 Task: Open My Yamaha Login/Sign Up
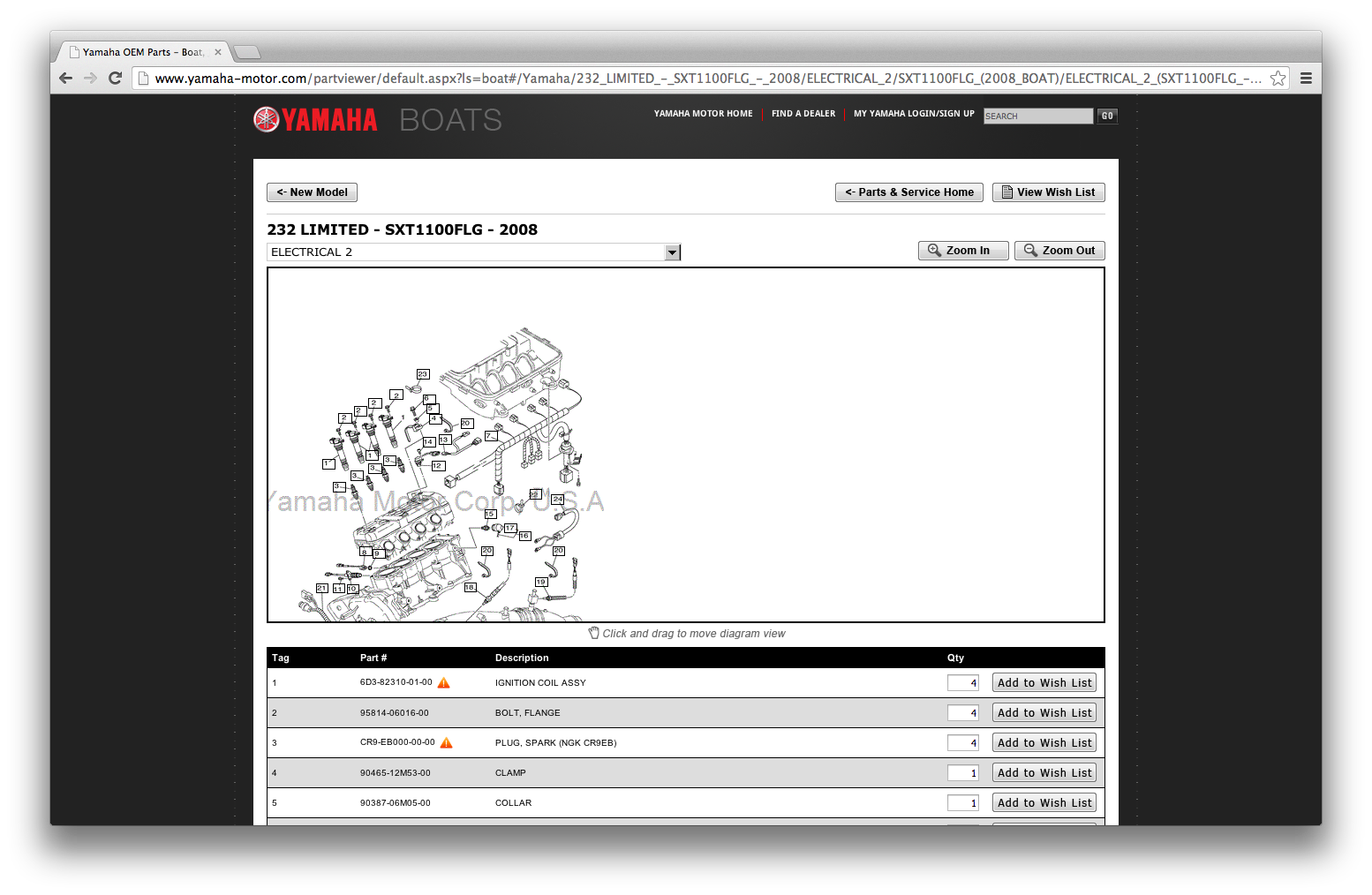click(x=914, y=114)
